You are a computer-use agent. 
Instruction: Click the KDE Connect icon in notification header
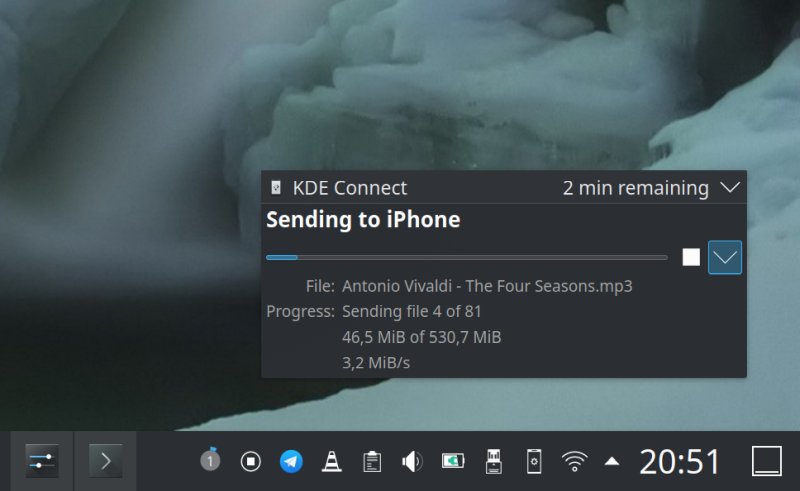pos(276,188)
